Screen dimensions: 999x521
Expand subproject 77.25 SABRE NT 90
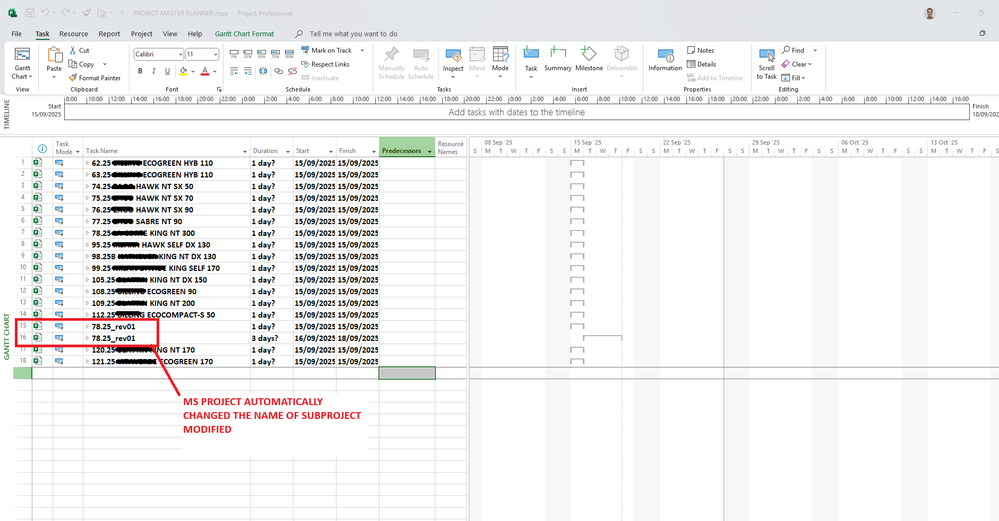coord(87,222)
